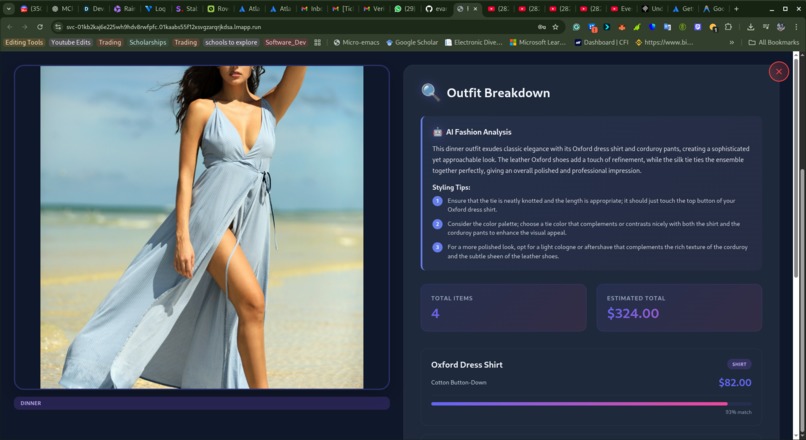Click the SHIRT category tag
This screenshot has height=440, width=806.
739,364
